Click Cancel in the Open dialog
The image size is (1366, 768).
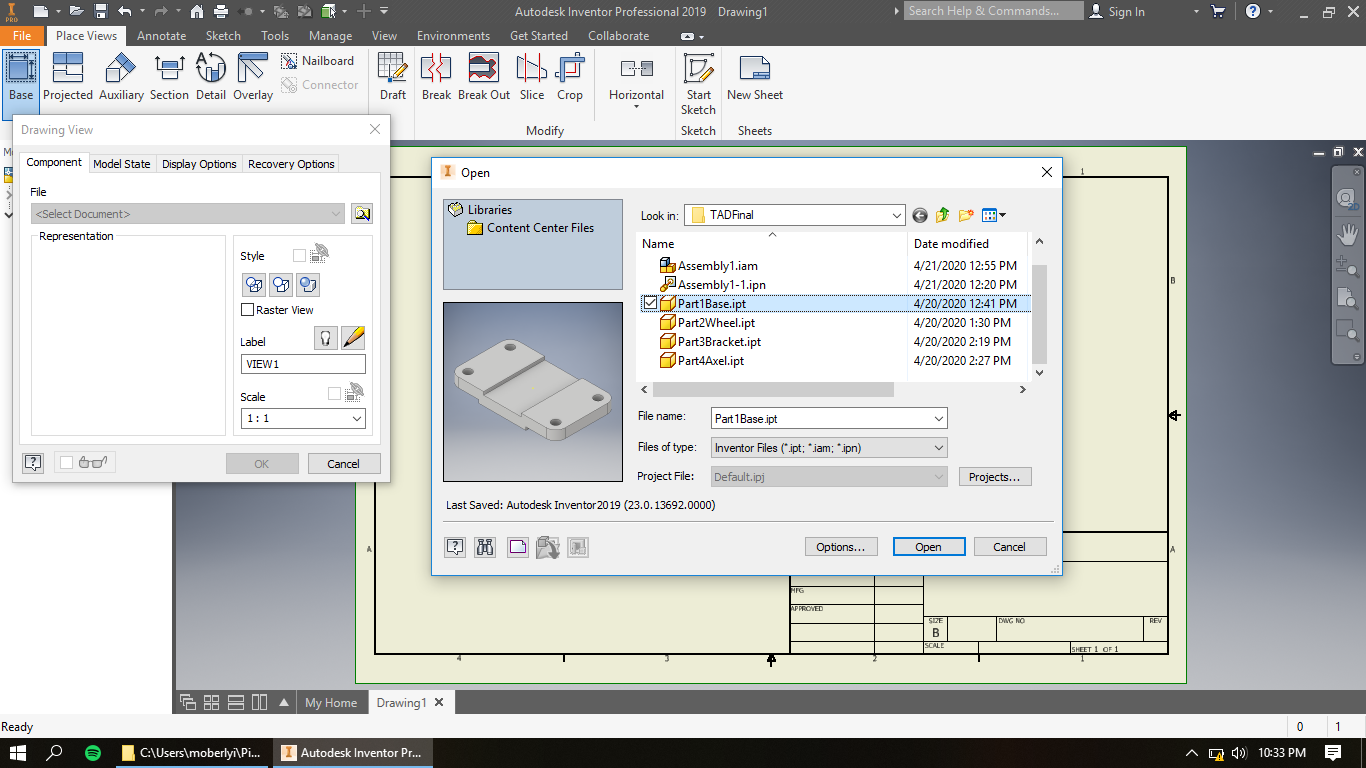1009,547
